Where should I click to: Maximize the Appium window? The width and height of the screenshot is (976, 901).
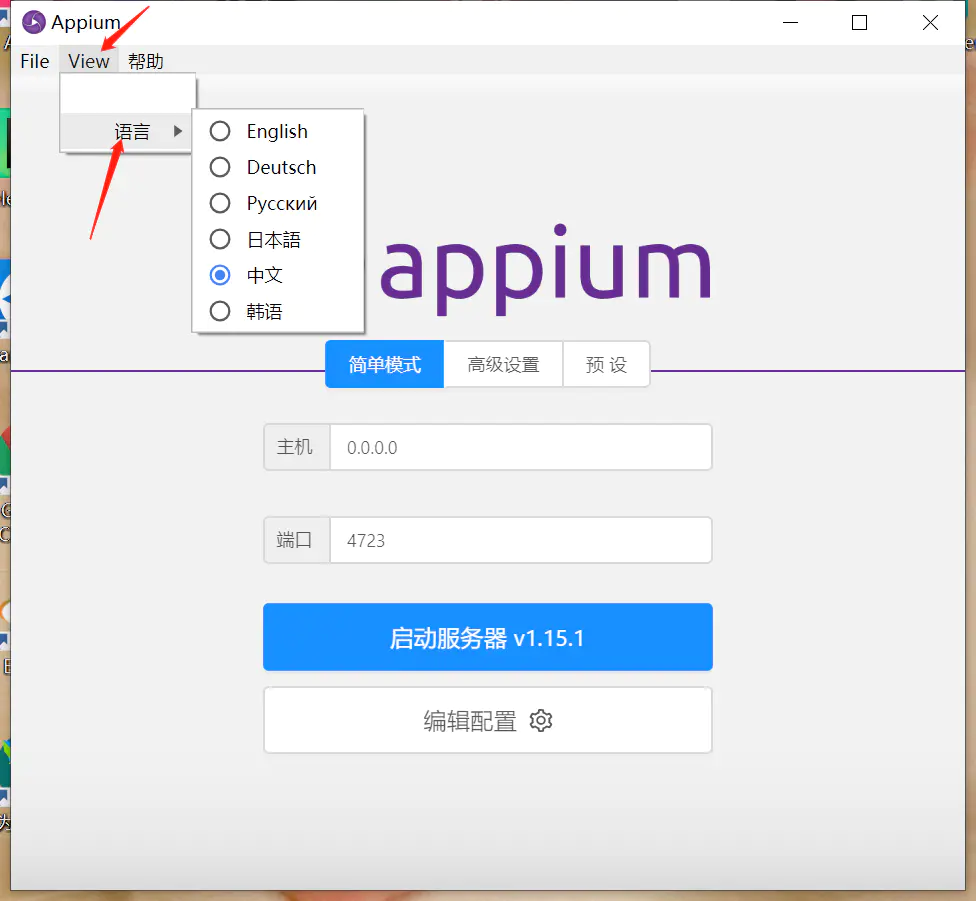tap(860, 22)
